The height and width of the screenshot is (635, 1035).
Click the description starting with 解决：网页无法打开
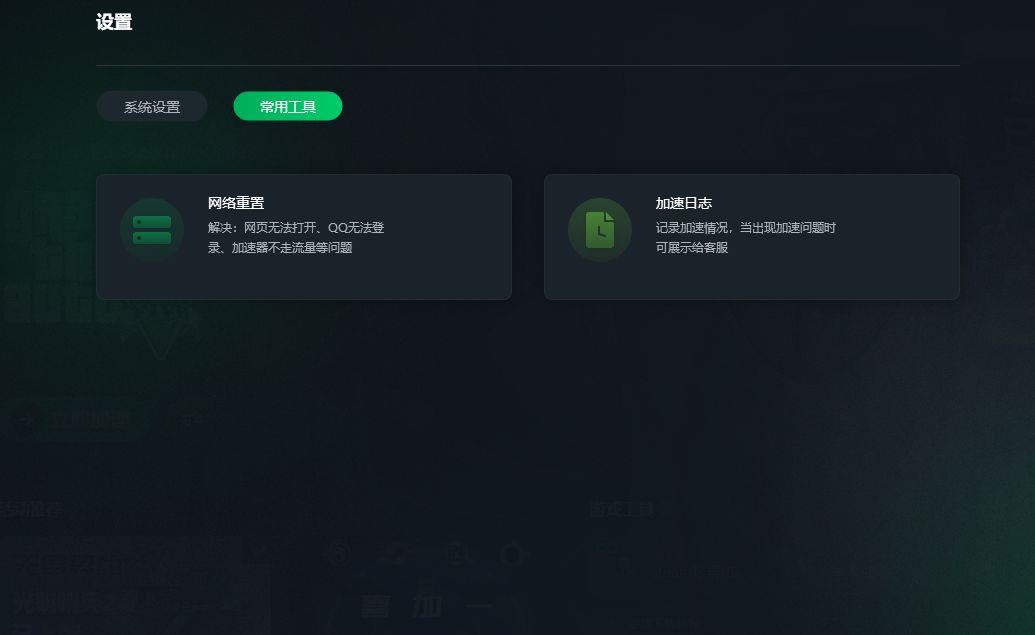tap(296, 228)
